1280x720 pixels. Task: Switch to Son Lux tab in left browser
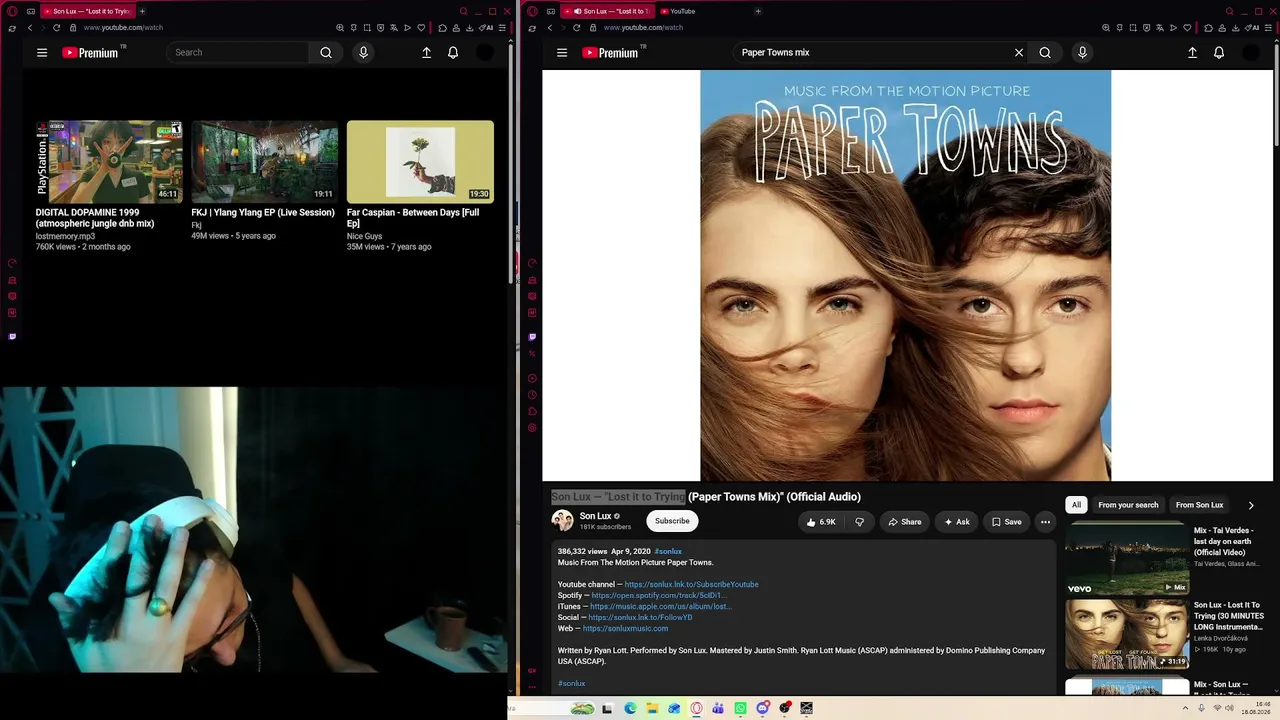click(88, 11)
